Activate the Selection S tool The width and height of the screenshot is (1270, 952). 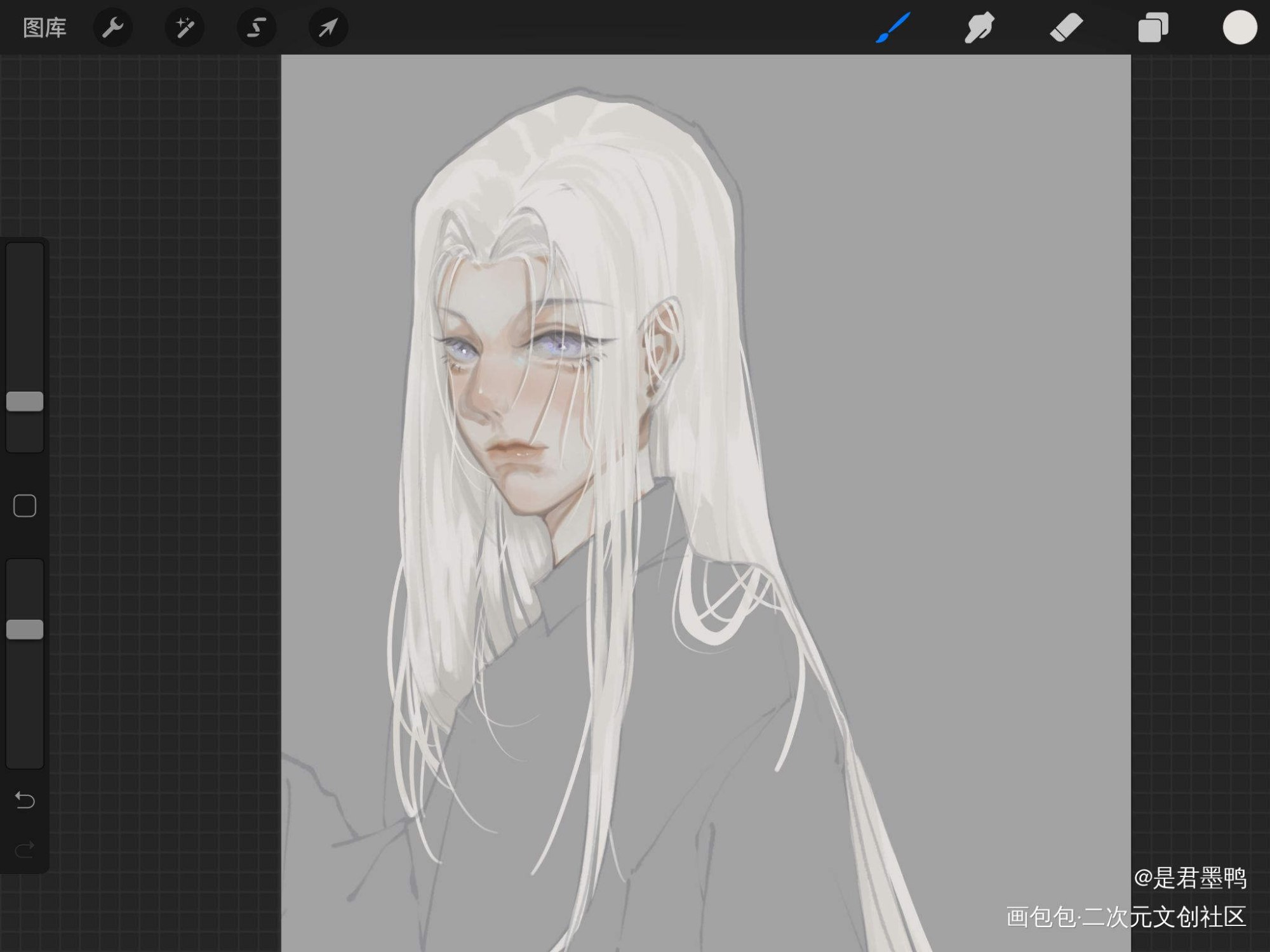click(256, 28)
